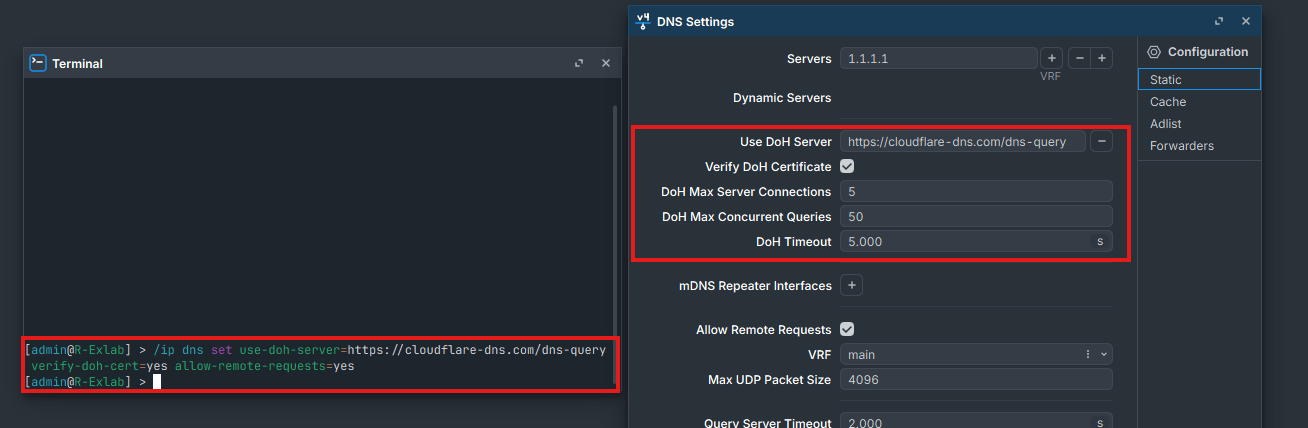Add a VRF to the Servers entry
The width and height of the screenshot is (1308, 428).
point(1051,59)
